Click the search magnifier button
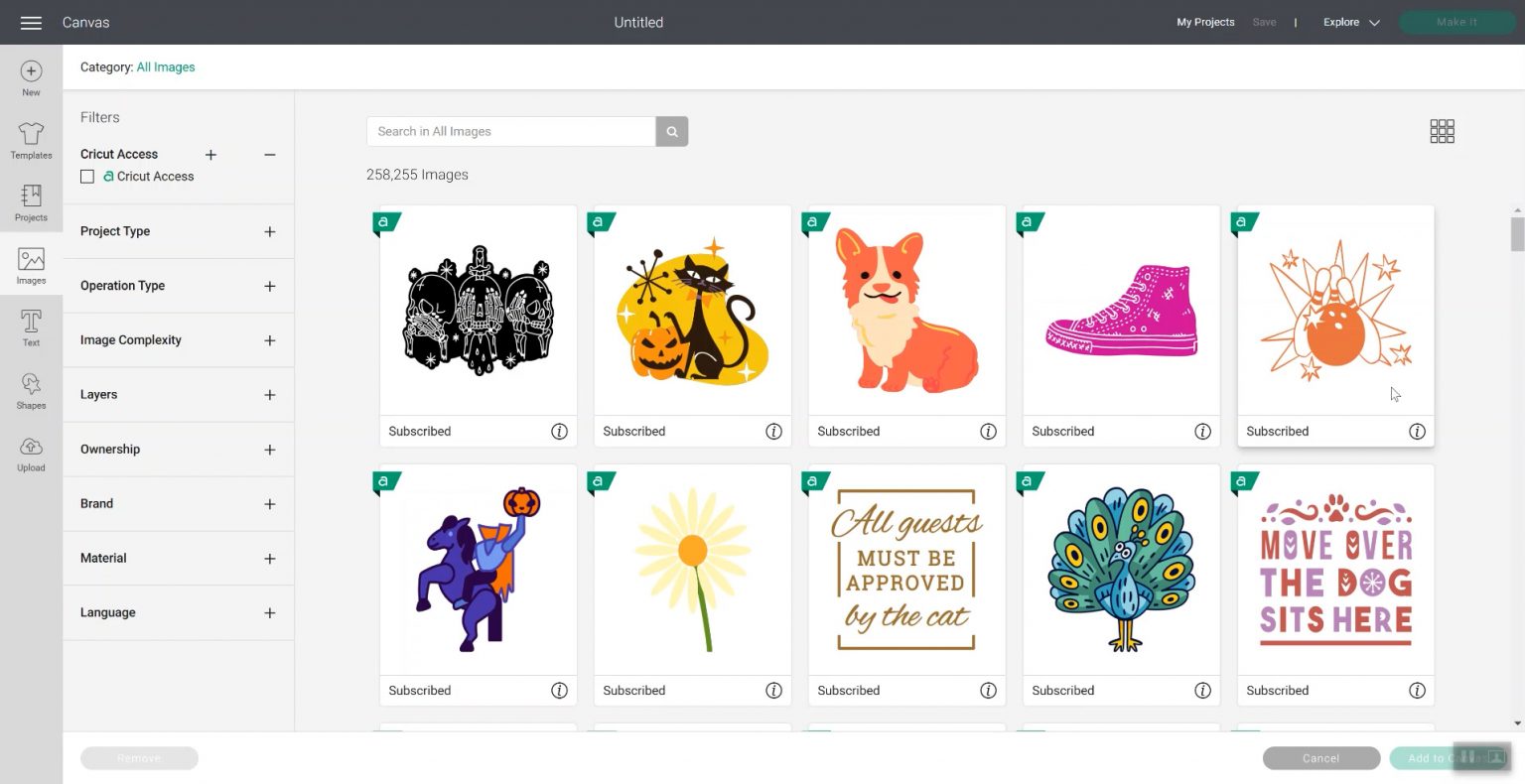 pos(672,131)
